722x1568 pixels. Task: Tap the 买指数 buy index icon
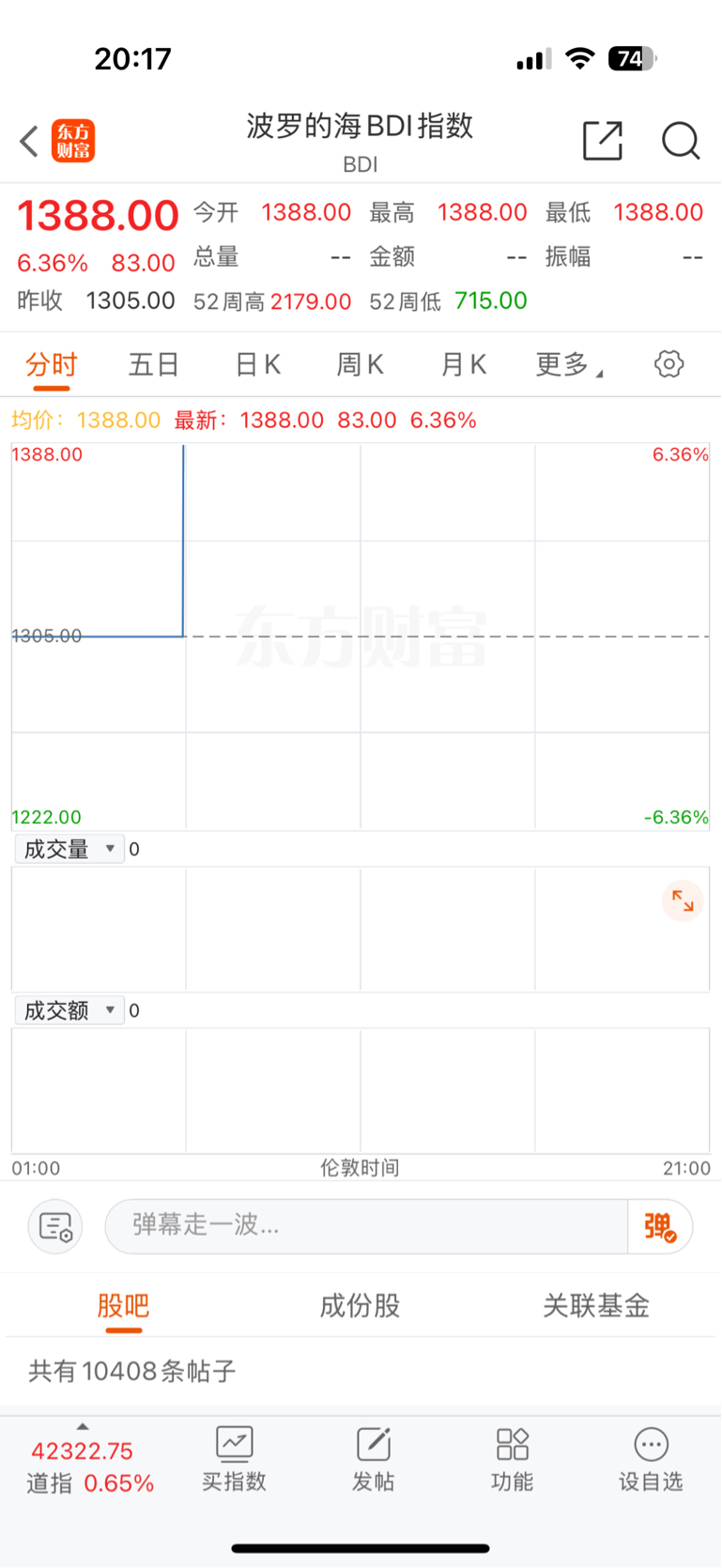234,1459
